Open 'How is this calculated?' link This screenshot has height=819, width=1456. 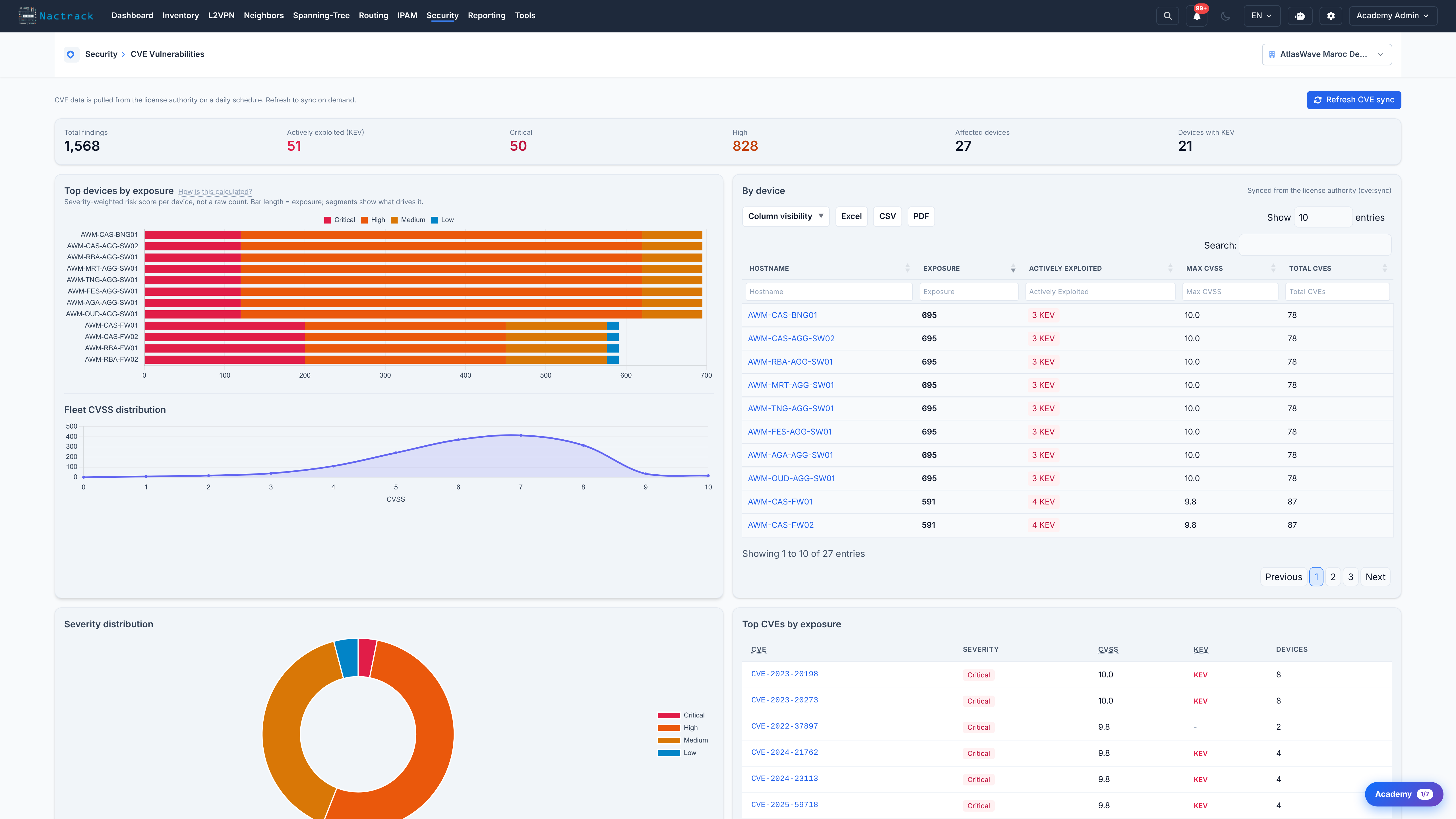click(215, 192)
